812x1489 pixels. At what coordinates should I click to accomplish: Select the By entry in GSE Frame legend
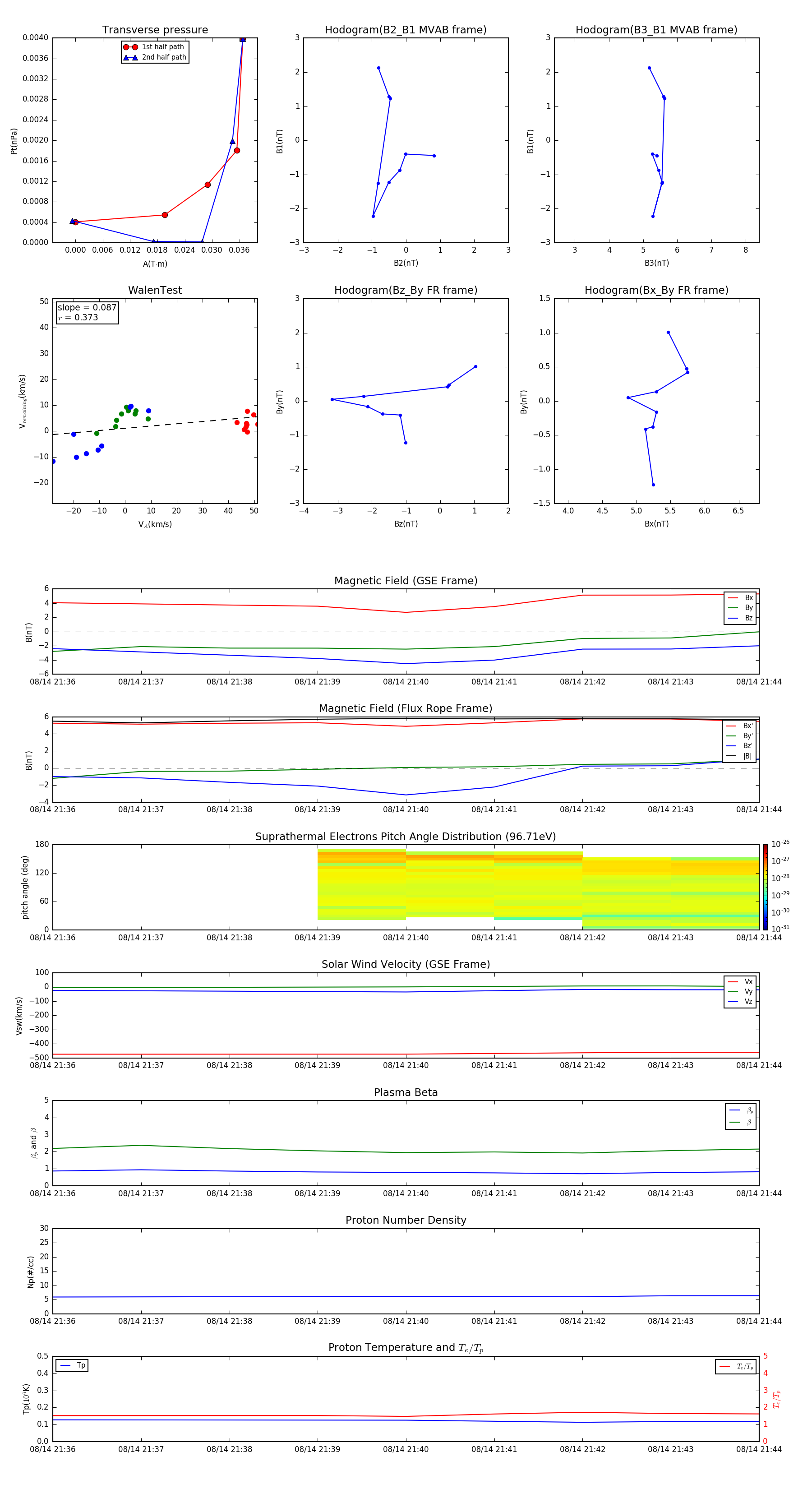[x=740, y=607]
